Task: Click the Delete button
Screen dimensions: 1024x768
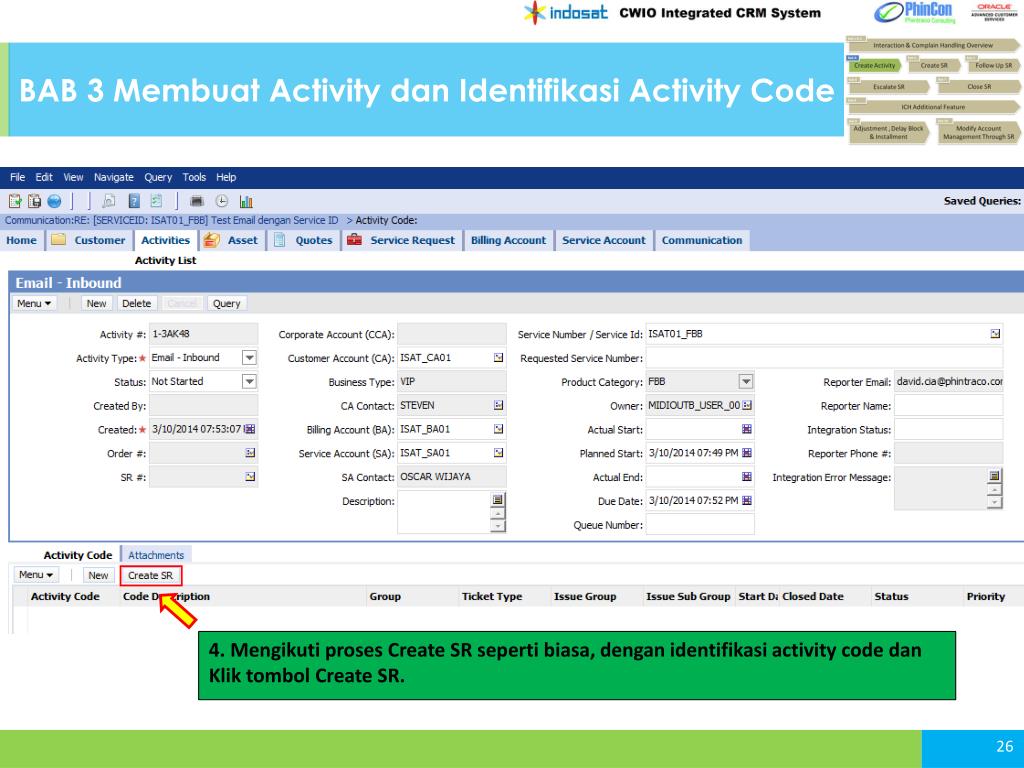Action: pyautogui.click(x=136, y=303)
